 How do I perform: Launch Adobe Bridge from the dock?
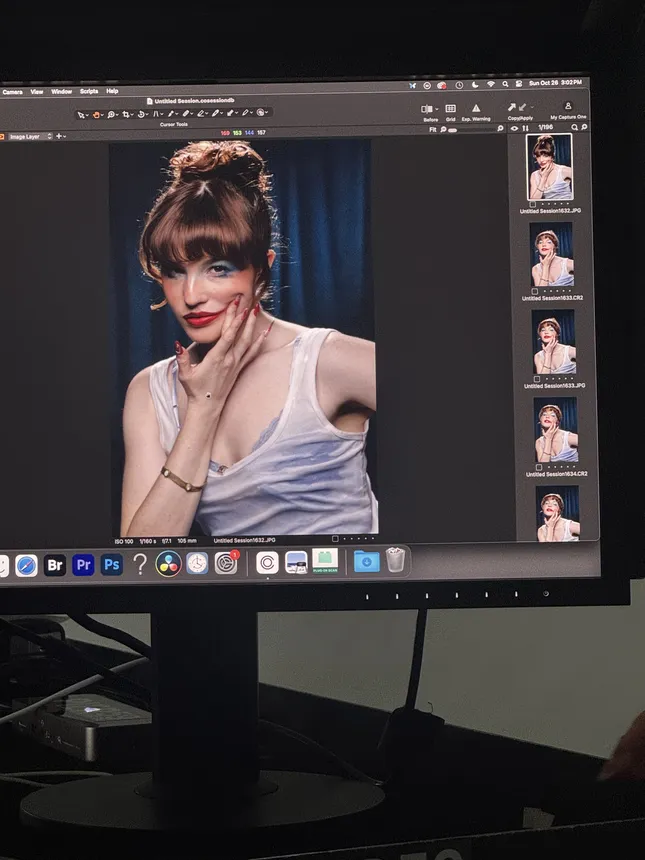pos(55,565)
